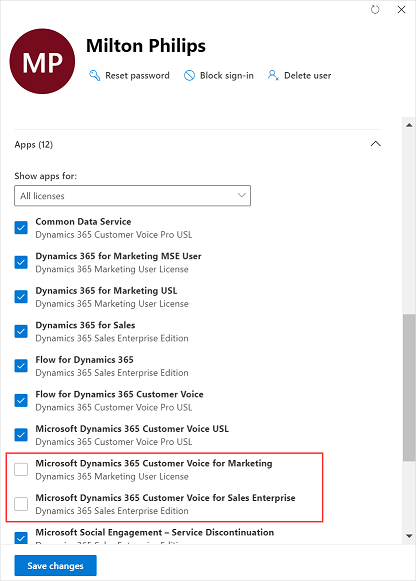Uncheck Dynamics 365 for Marketing MSE User
The width and height of the screenshot is (416, 581).
[21, 262]
